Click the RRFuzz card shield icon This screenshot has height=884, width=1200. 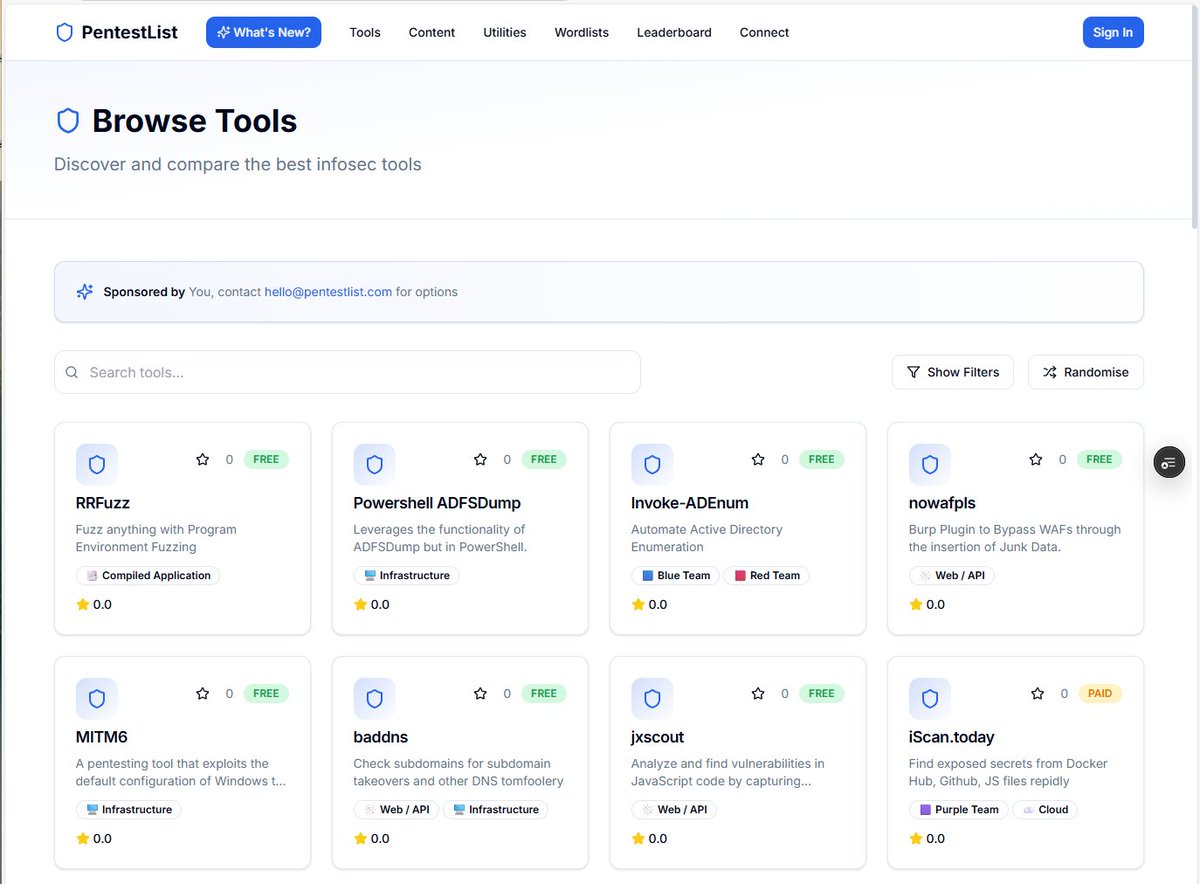coord(97,464)
